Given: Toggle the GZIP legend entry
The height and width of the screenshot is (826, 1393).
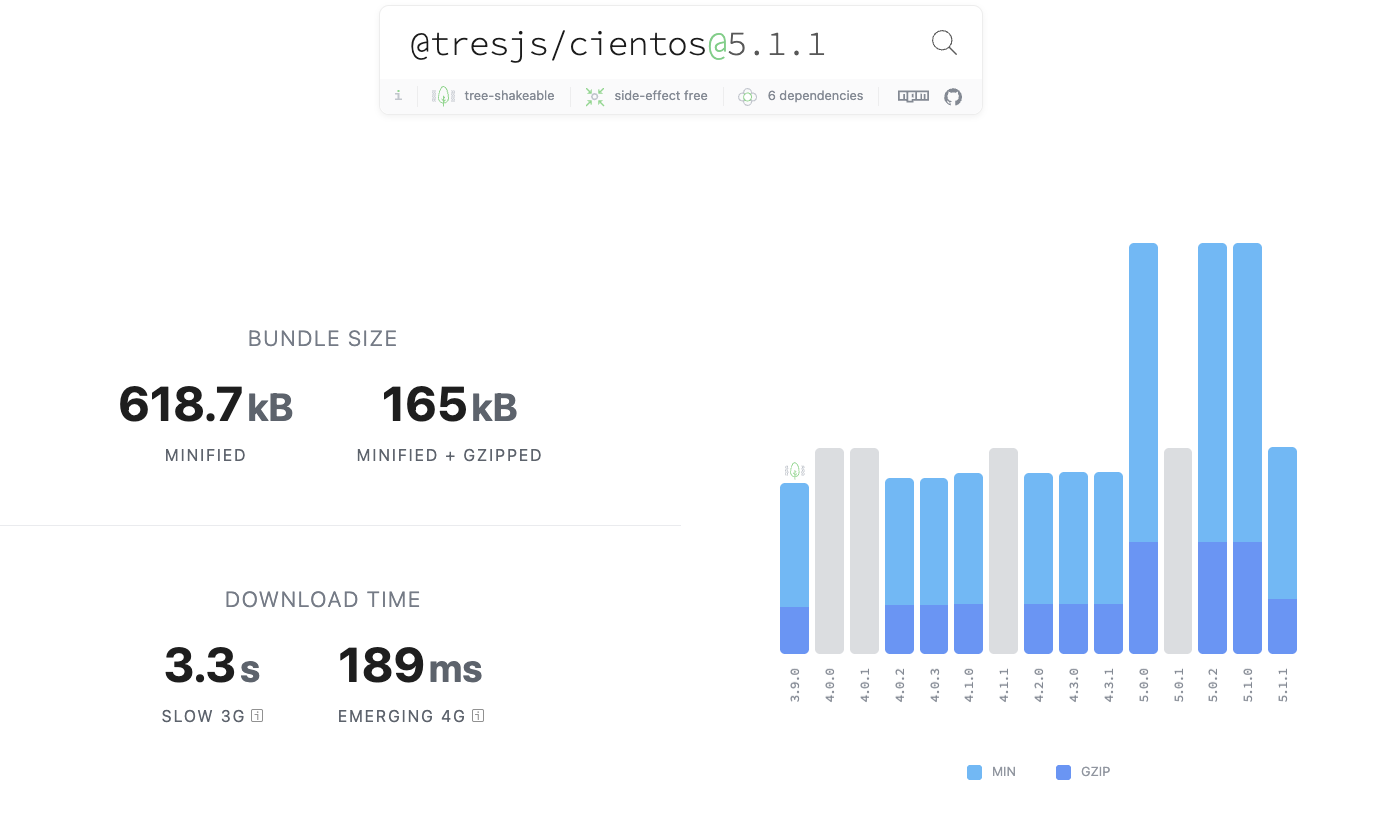Looking at the screenshot, I should coord(1097,771).
